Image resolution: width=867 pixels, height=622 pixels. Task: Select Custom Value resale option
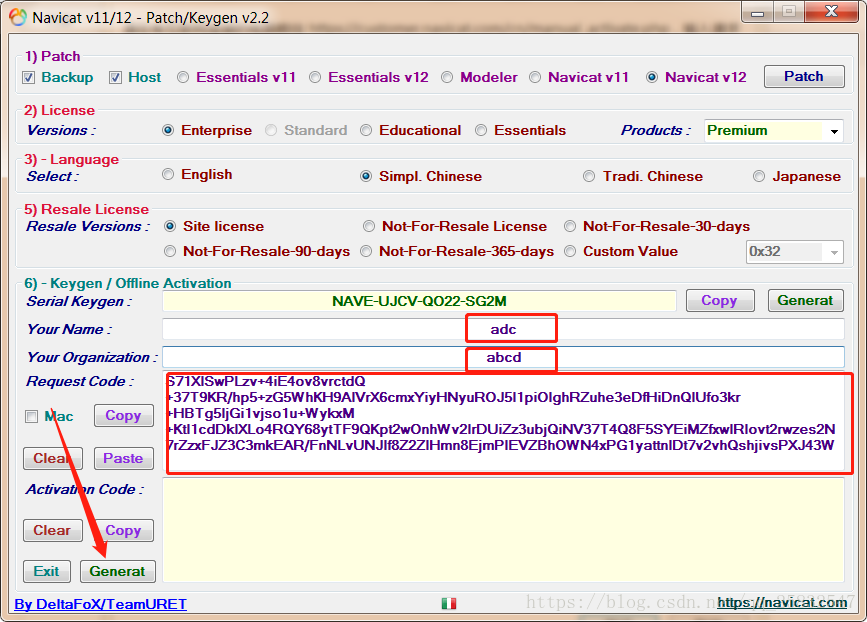[570, 252]
